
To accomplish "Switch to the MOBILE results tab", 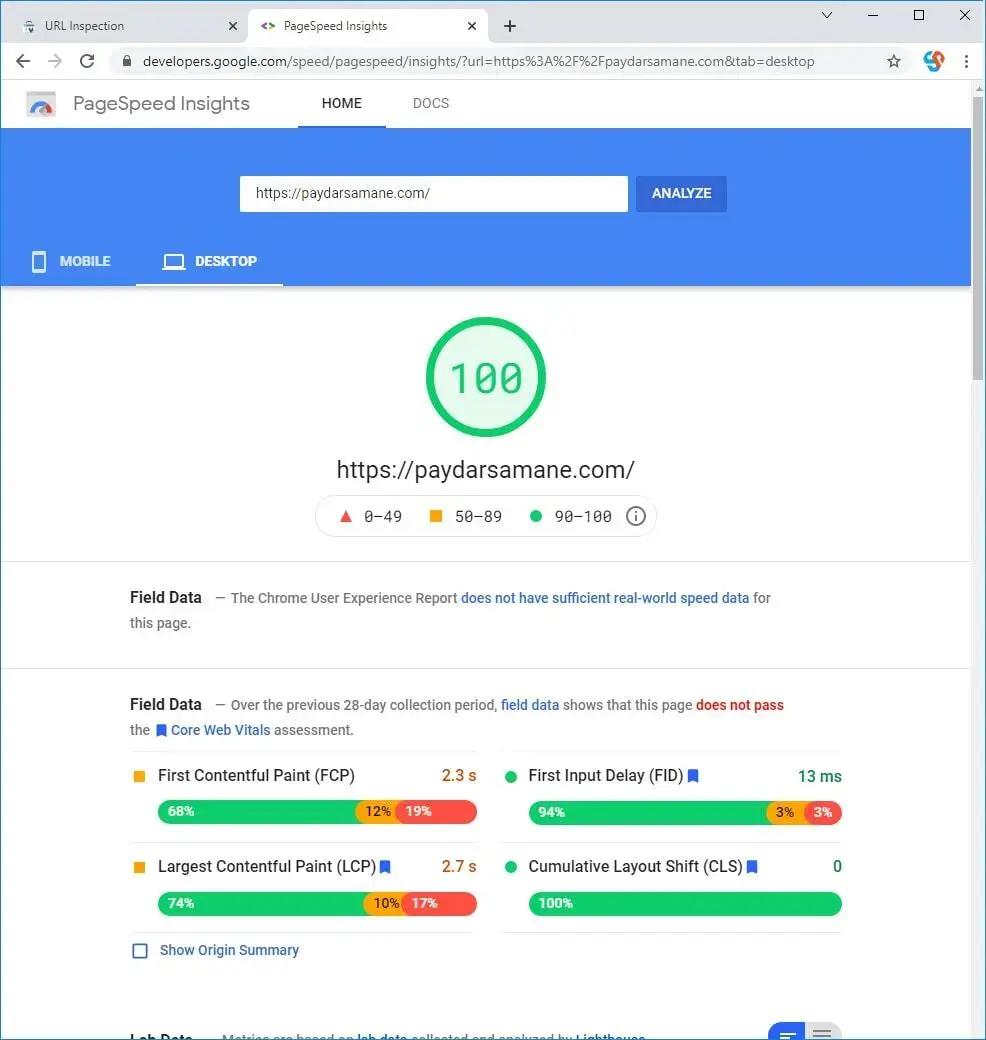I will pos(70,261).
